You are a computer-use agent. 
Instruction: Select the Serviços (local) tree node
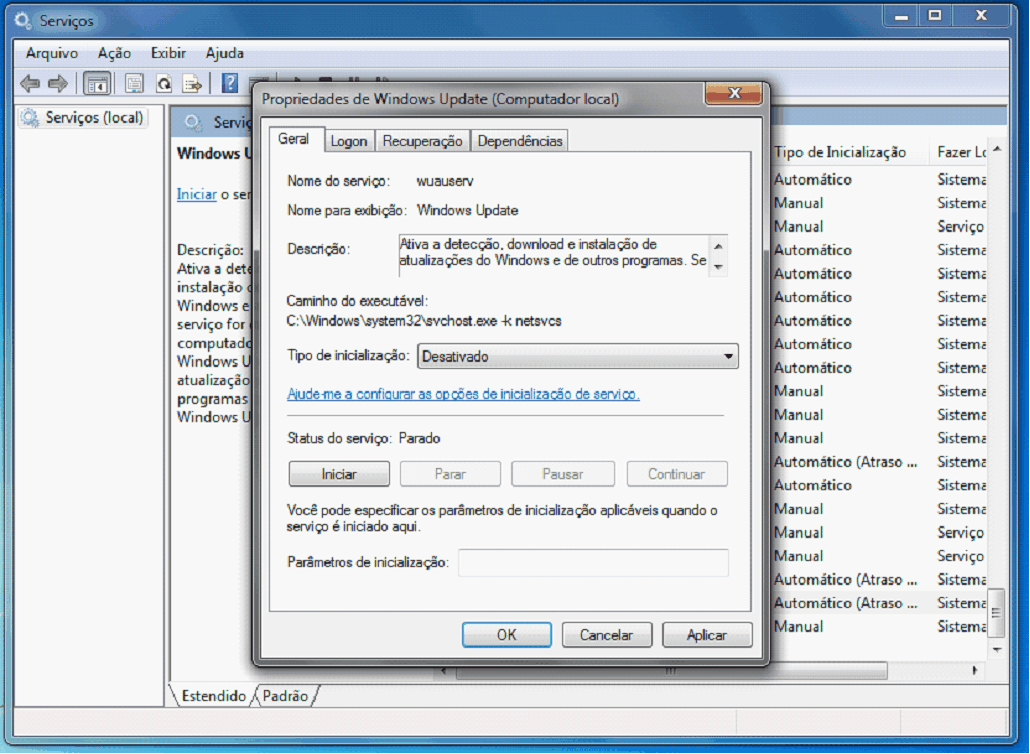94,118
